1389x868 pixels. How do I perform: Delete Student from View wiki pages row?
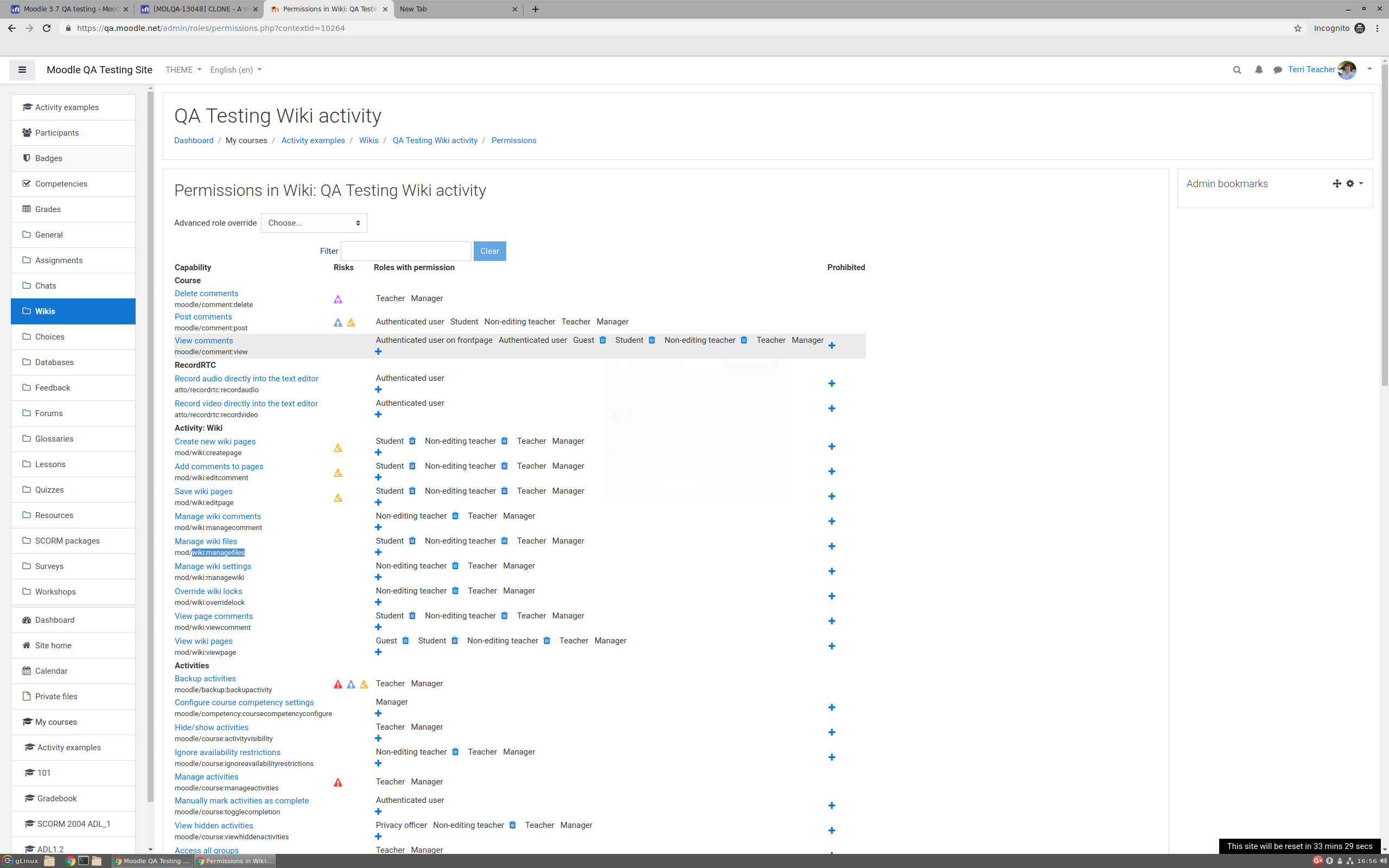coord(455,641)
